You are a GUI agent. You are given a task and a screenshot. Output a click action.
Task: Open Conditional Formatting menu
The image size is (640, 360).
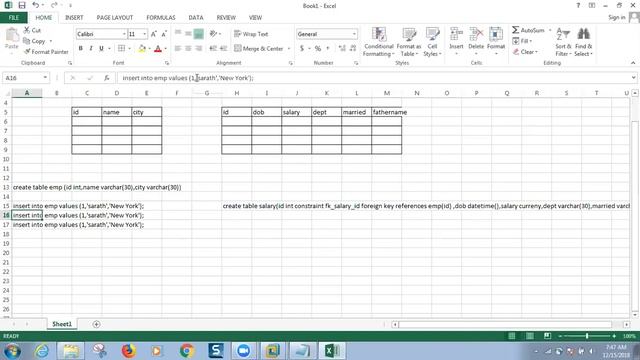(x=379, y=42)
